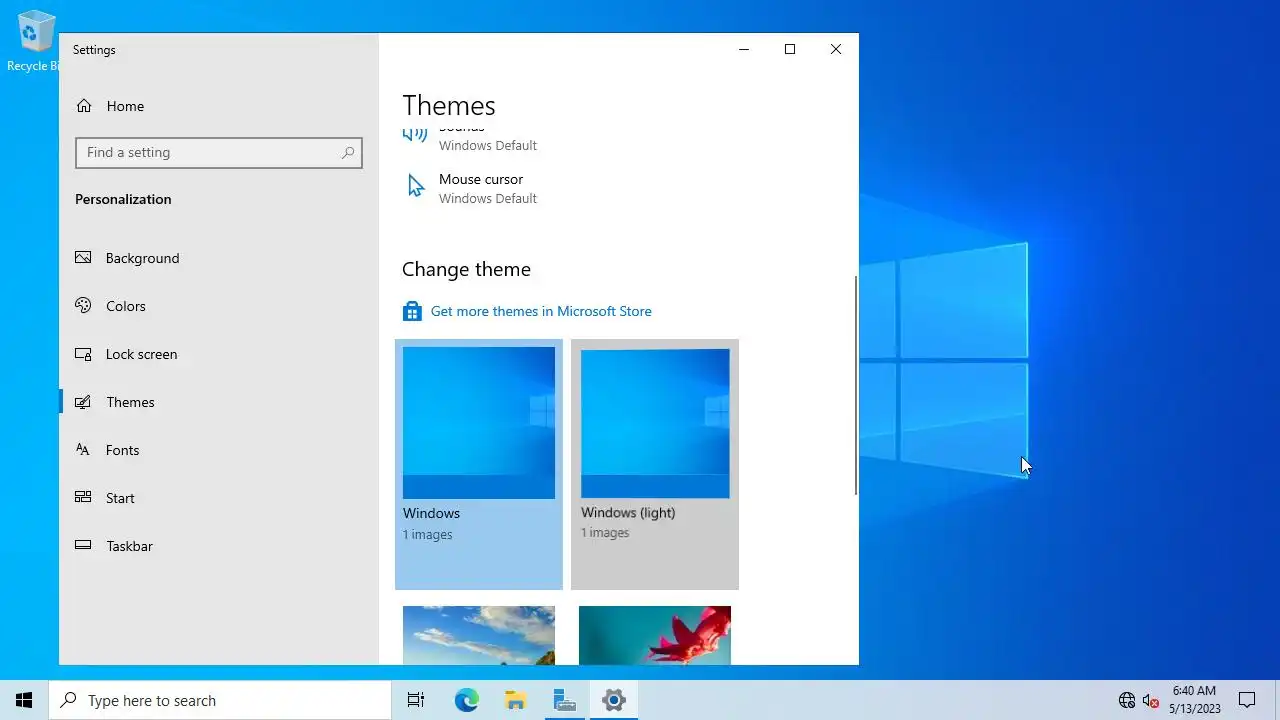Open Server Manager taskbar icon
Screen dimensions: 1280x720
[x=564, y=700]
